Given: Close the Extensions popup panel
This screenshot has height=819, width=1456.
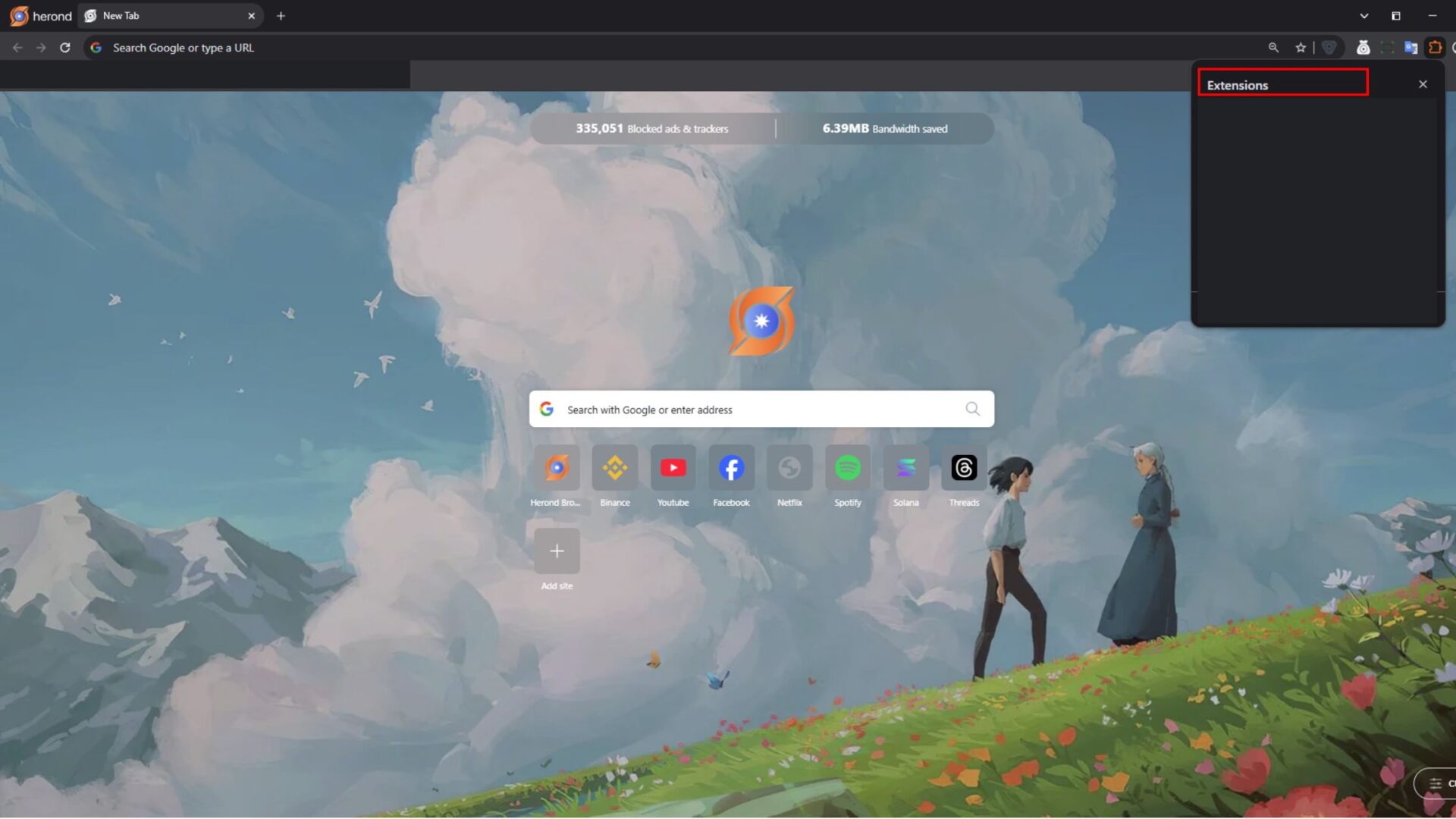Looking at the screenshot, I should click(1423, 84).
